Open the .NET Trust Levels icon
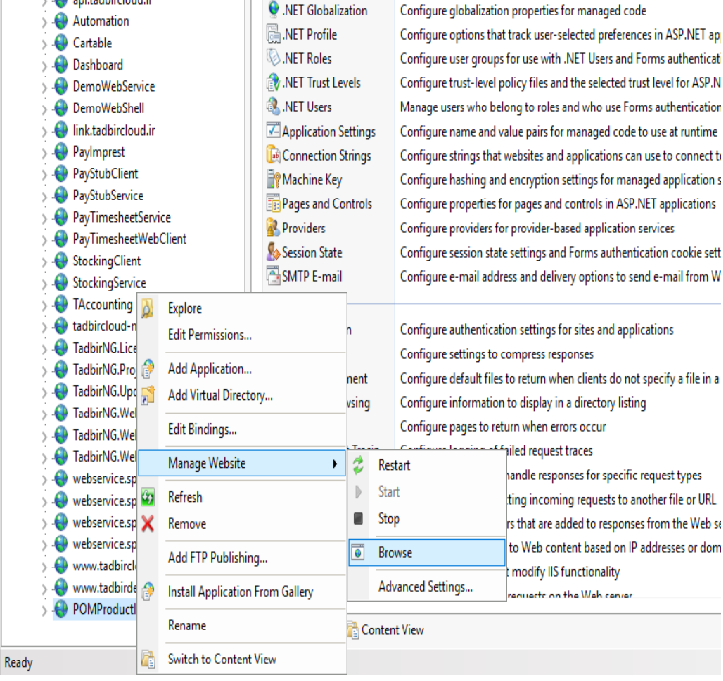This screenshot has width=723, height=681. tap(274, 83)
